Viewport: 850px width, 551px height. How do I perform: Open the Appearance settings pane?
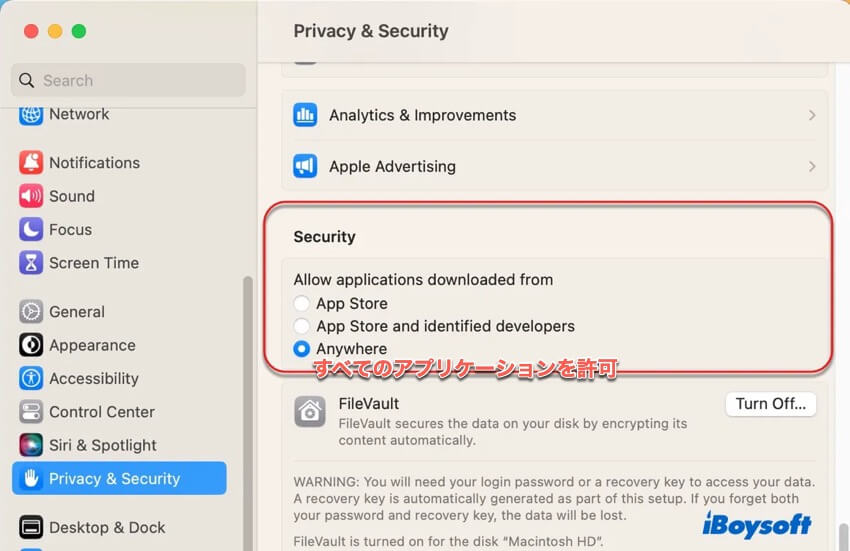pos(91,345)
